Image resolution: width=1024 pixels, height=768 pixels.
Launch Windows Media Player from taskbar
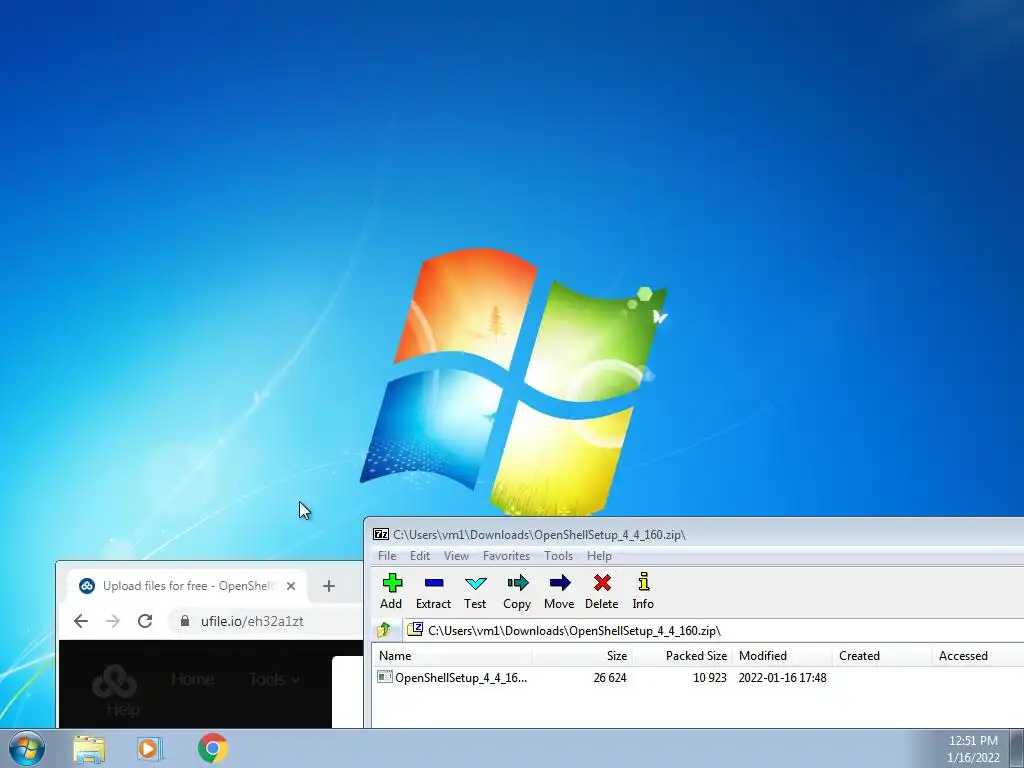click(150, 748)
